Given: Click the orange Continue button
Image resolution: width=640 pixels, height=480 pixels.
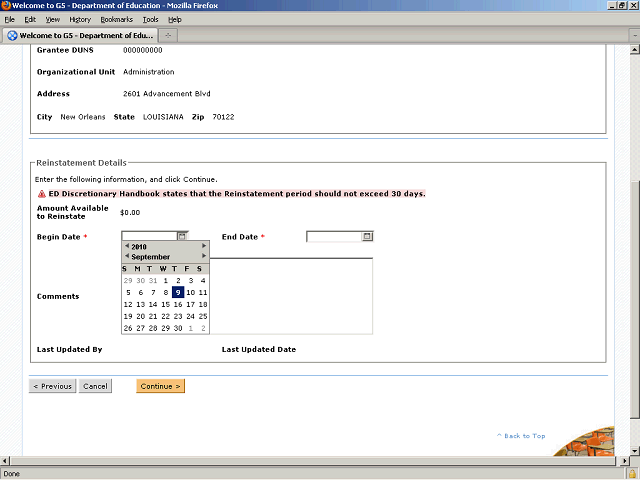Looking at the screenshot, I should point(160,386).
